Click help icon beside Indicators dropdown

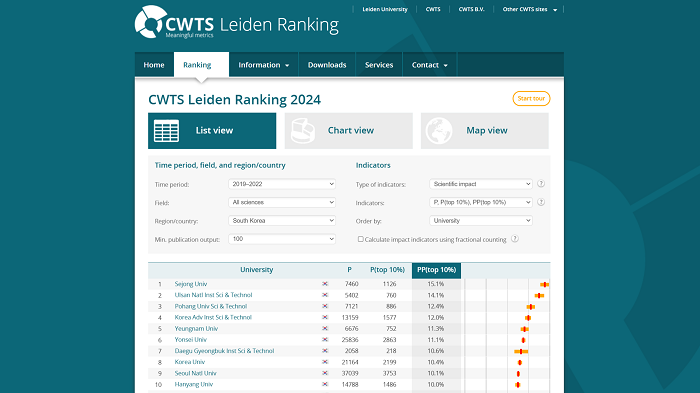coord(541,202)
